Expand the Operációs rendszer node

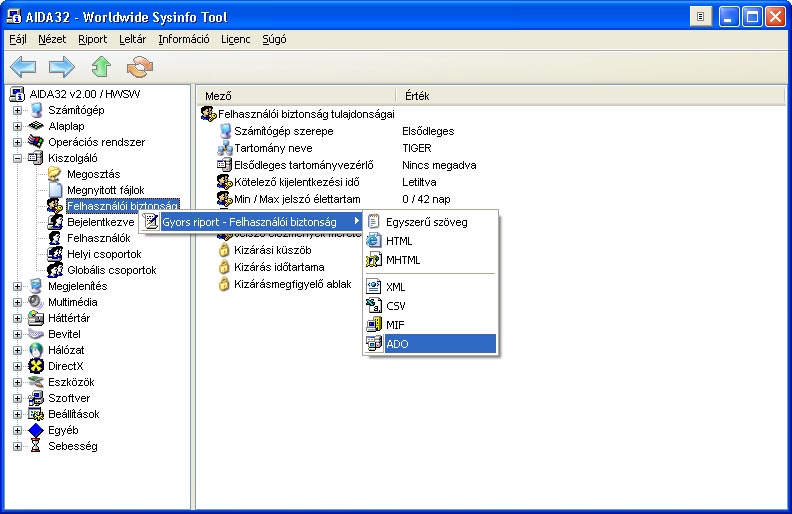(x=17, y=142)
